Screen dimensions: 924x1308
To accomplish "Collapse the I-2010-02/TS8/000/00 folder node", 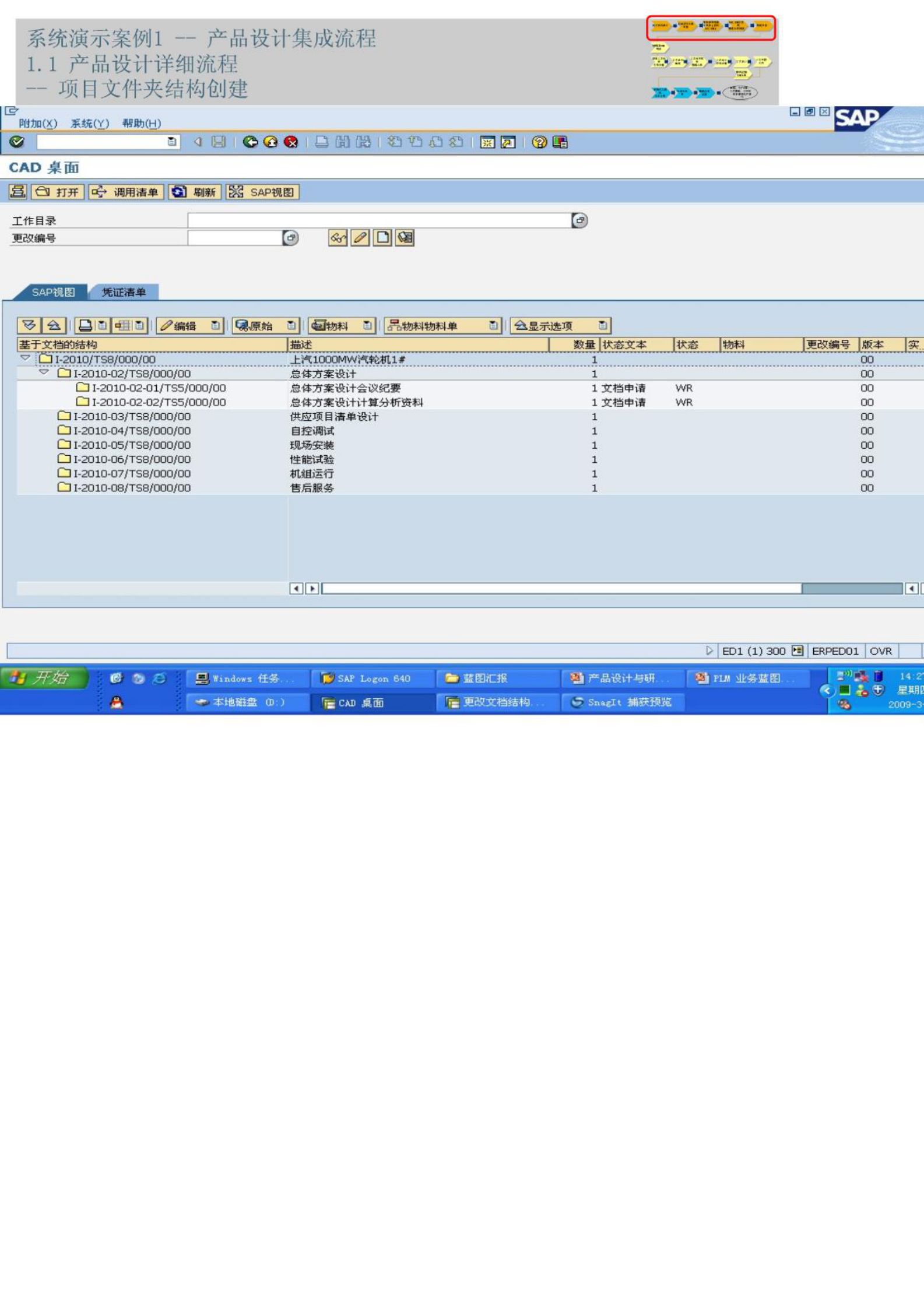I will (x=44, y=372).
